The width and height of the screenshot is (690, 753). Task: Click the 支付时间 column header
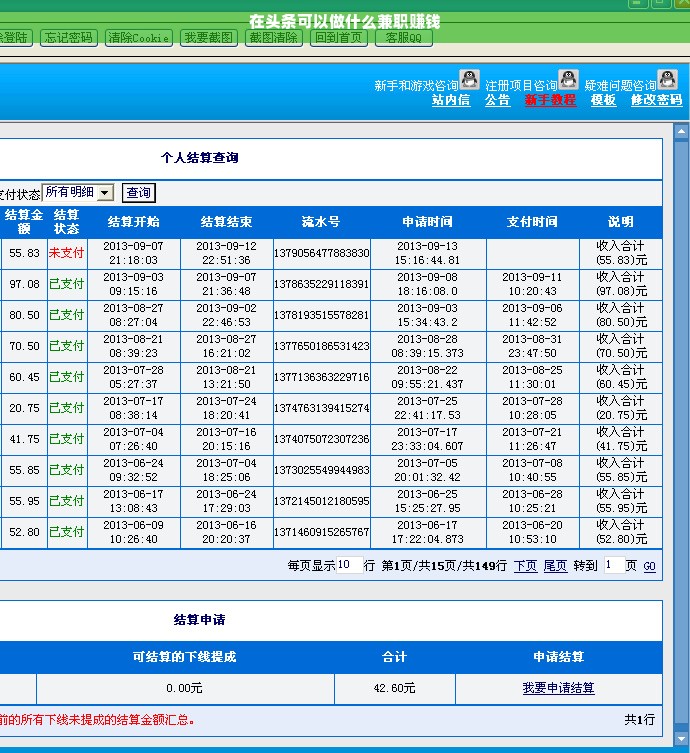(x=533, y=222)
